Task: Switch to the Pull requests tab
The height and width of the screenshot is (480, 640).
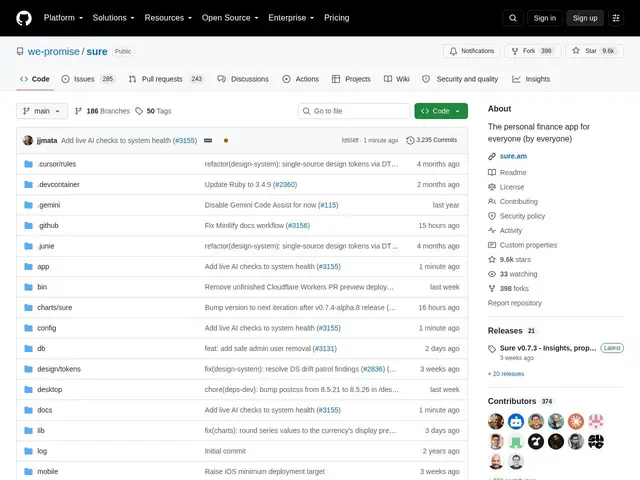Action: pyautogui.click(x=165, y=79)
